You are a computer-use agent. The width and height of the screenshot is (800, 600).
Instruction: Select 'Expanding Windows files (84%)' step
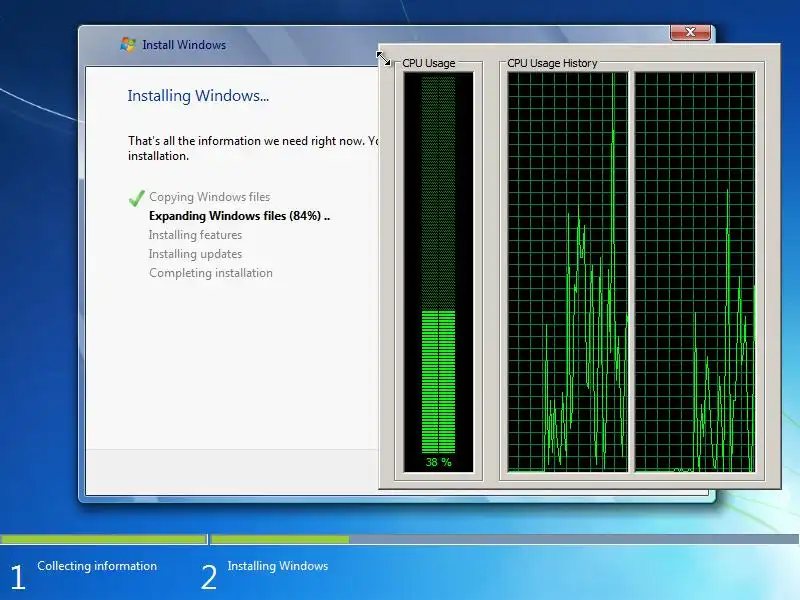point(239,216)
